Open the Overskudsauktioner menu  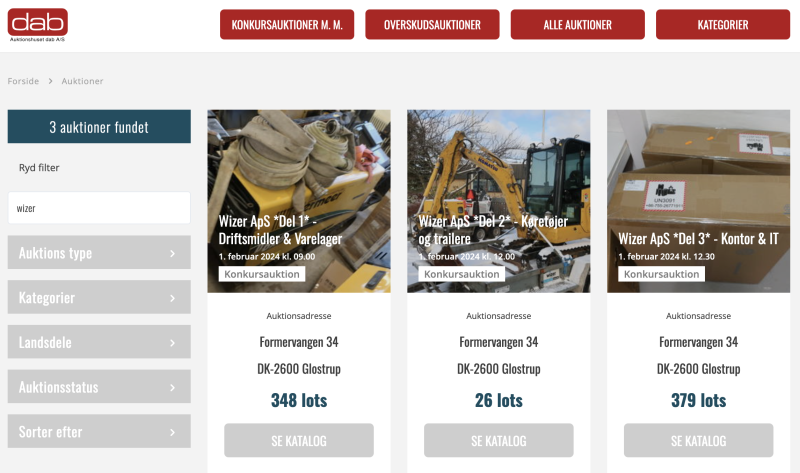[x=432, y=24]
